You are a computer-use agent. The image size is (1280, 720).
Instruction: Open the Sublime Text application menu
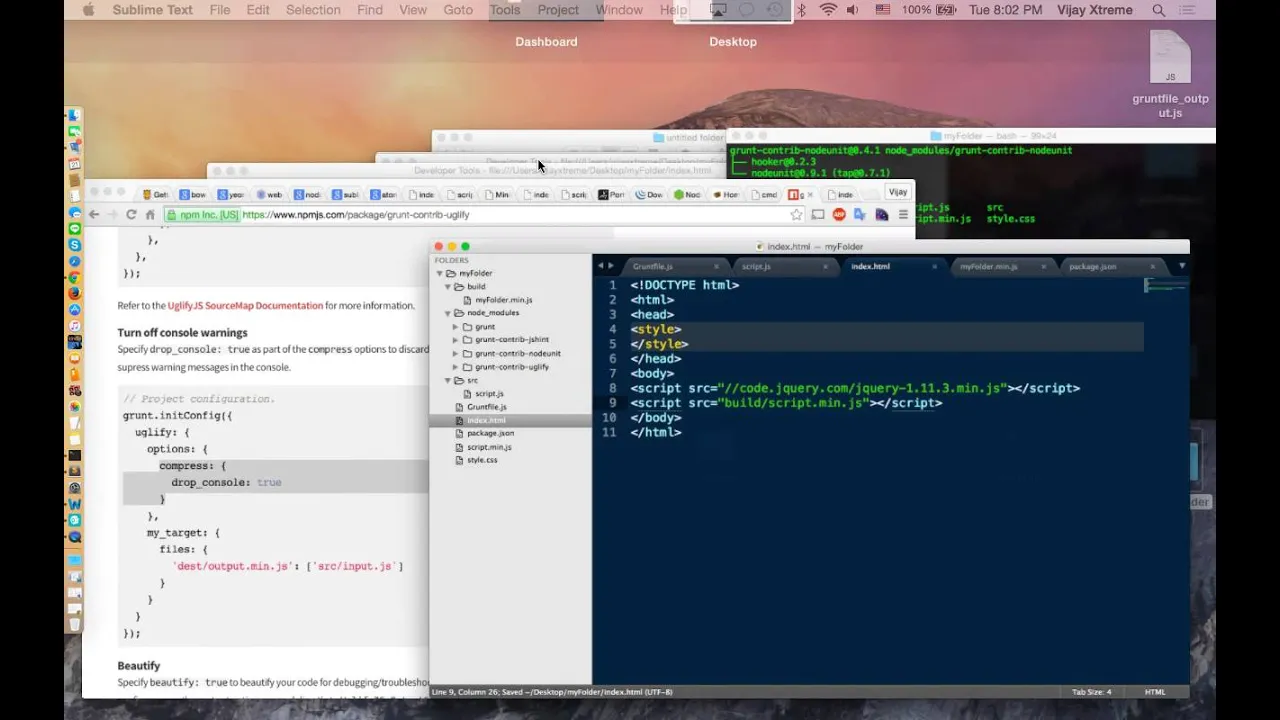click(152, 10)
